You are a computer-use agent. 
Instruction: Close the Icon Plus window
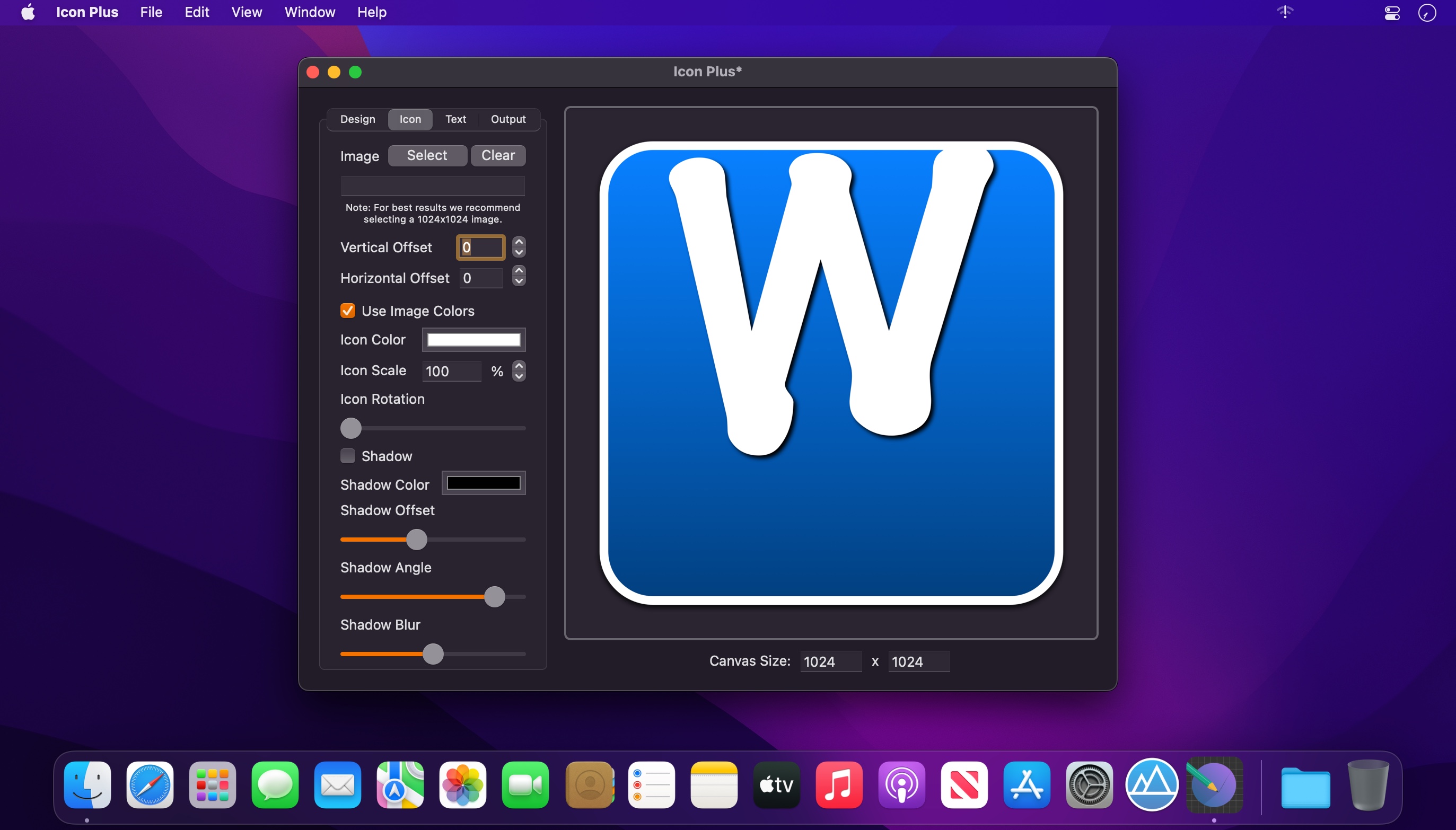[312, 72]
